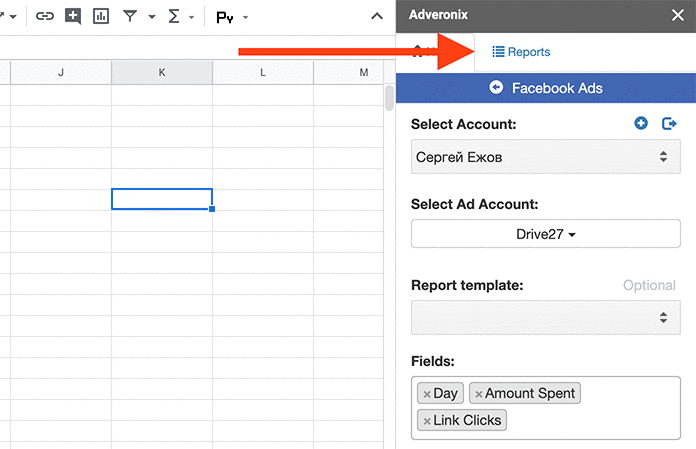
Task: Remove the Link Clicks field tag
Action: [x=427, y=421]
